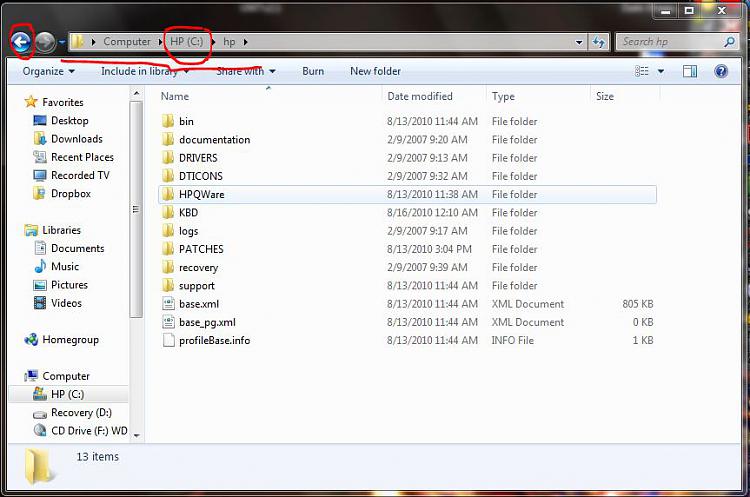Sort by the Size column header

tap(605, 96)
